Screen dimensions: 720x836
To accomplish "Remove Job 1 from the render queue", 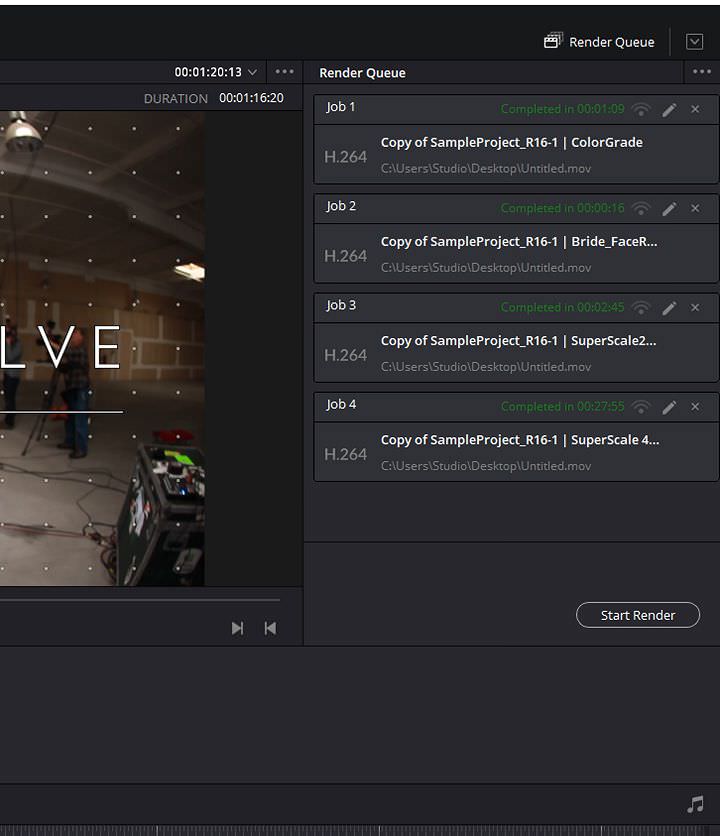I will coord(695,109).
